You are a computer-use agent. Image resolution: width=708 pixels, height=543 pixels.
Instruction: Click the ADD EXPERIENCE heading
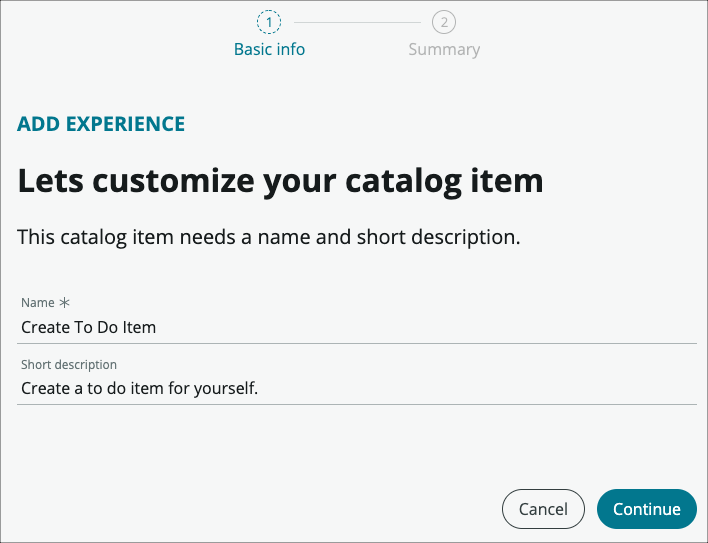pos(101,124)
